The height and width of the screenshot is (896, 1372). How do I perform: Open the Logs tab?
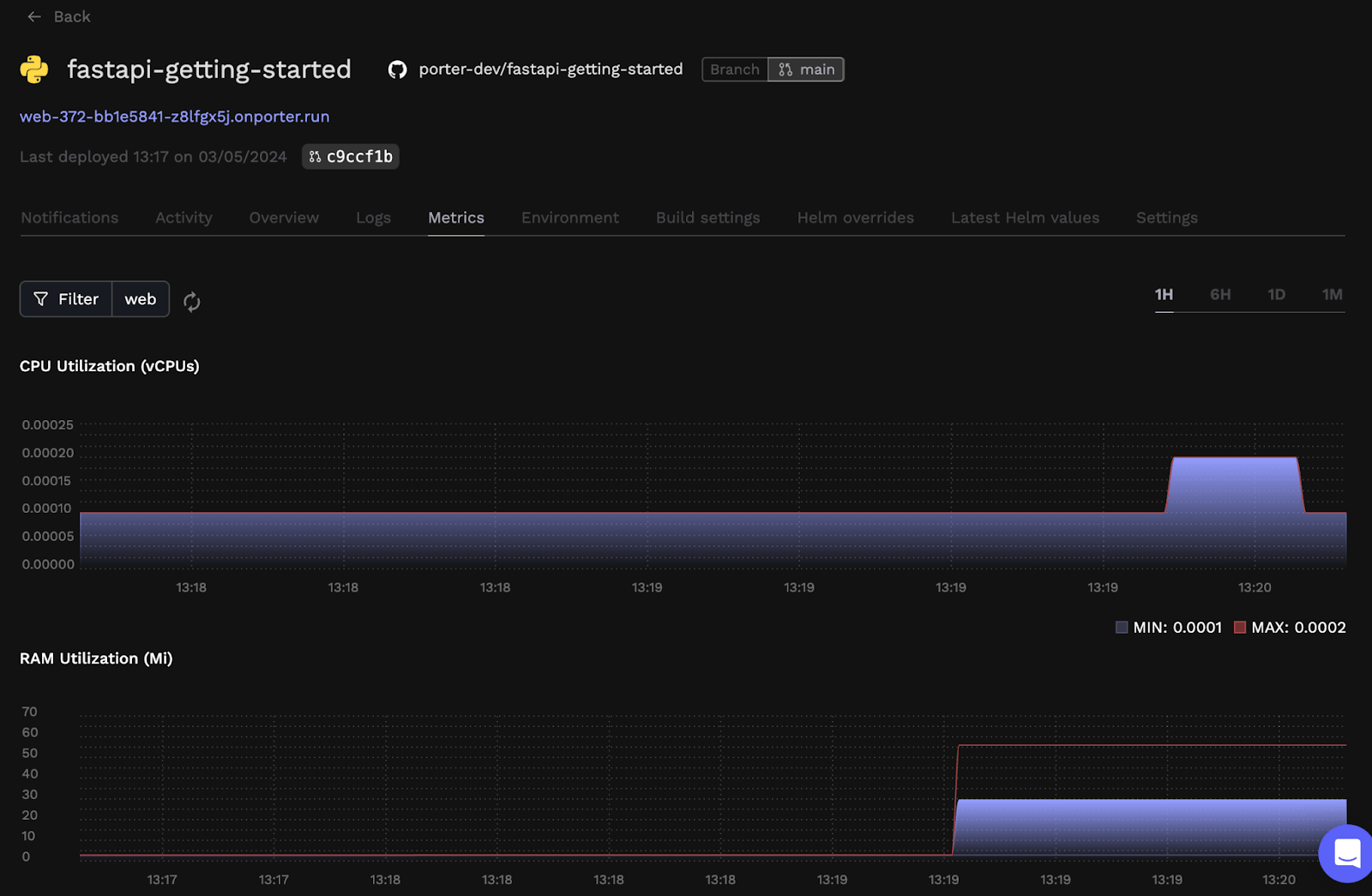[373, 218]
